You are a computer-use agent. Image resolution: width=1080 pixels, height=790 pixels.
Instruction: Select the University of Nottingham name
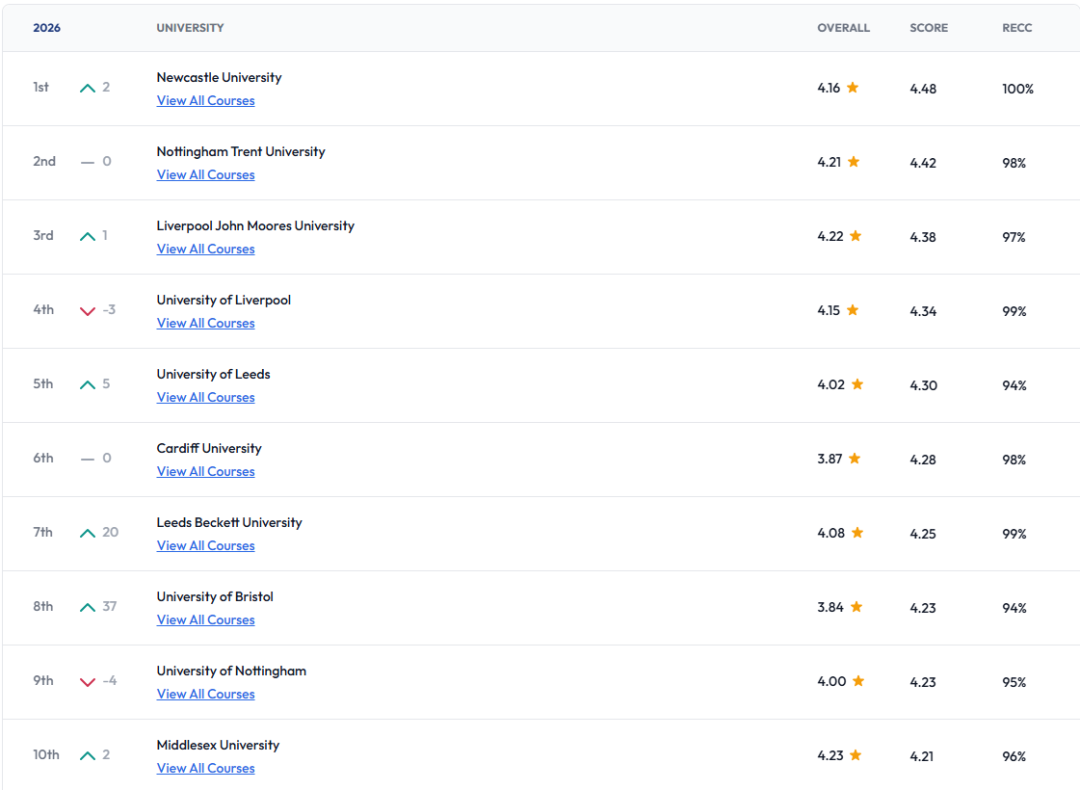point(231,671)
